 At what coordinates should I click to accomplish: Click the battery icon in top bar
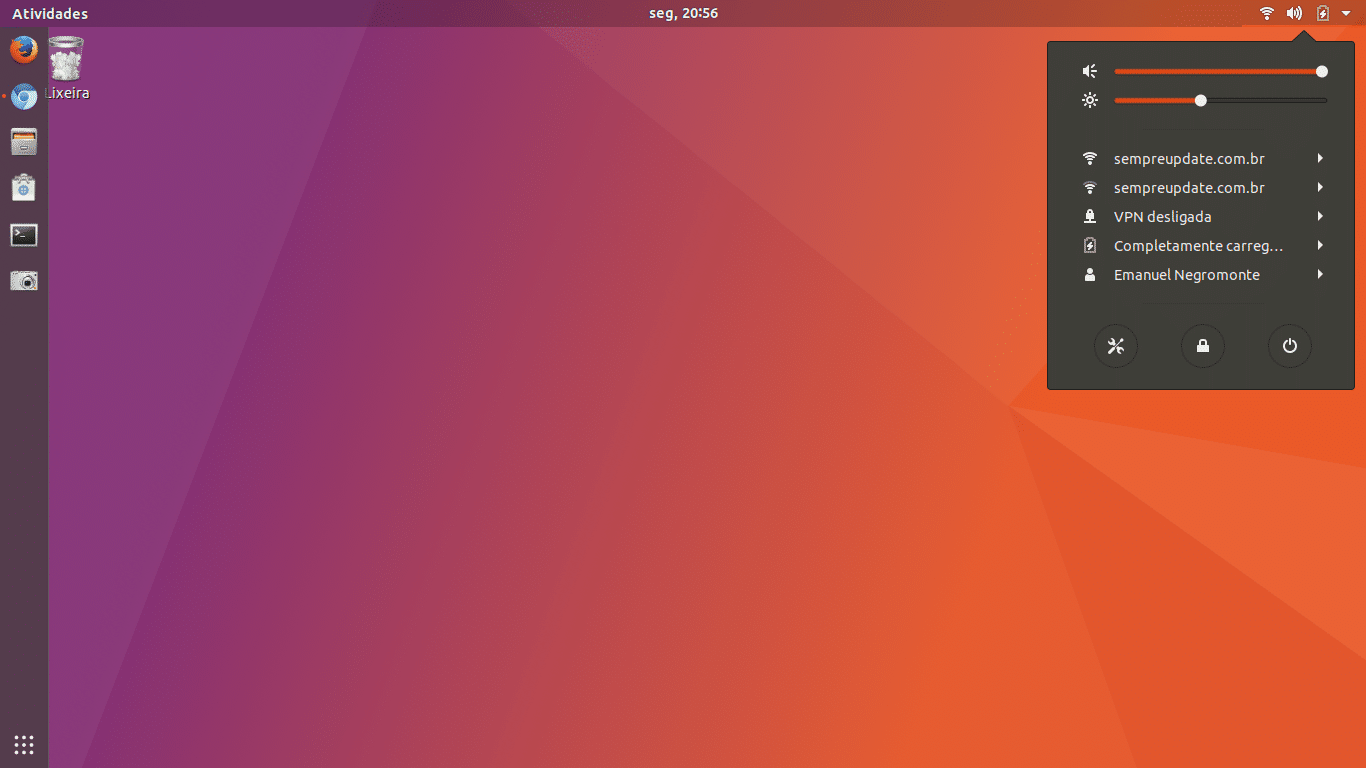[x=1322, y=13]
